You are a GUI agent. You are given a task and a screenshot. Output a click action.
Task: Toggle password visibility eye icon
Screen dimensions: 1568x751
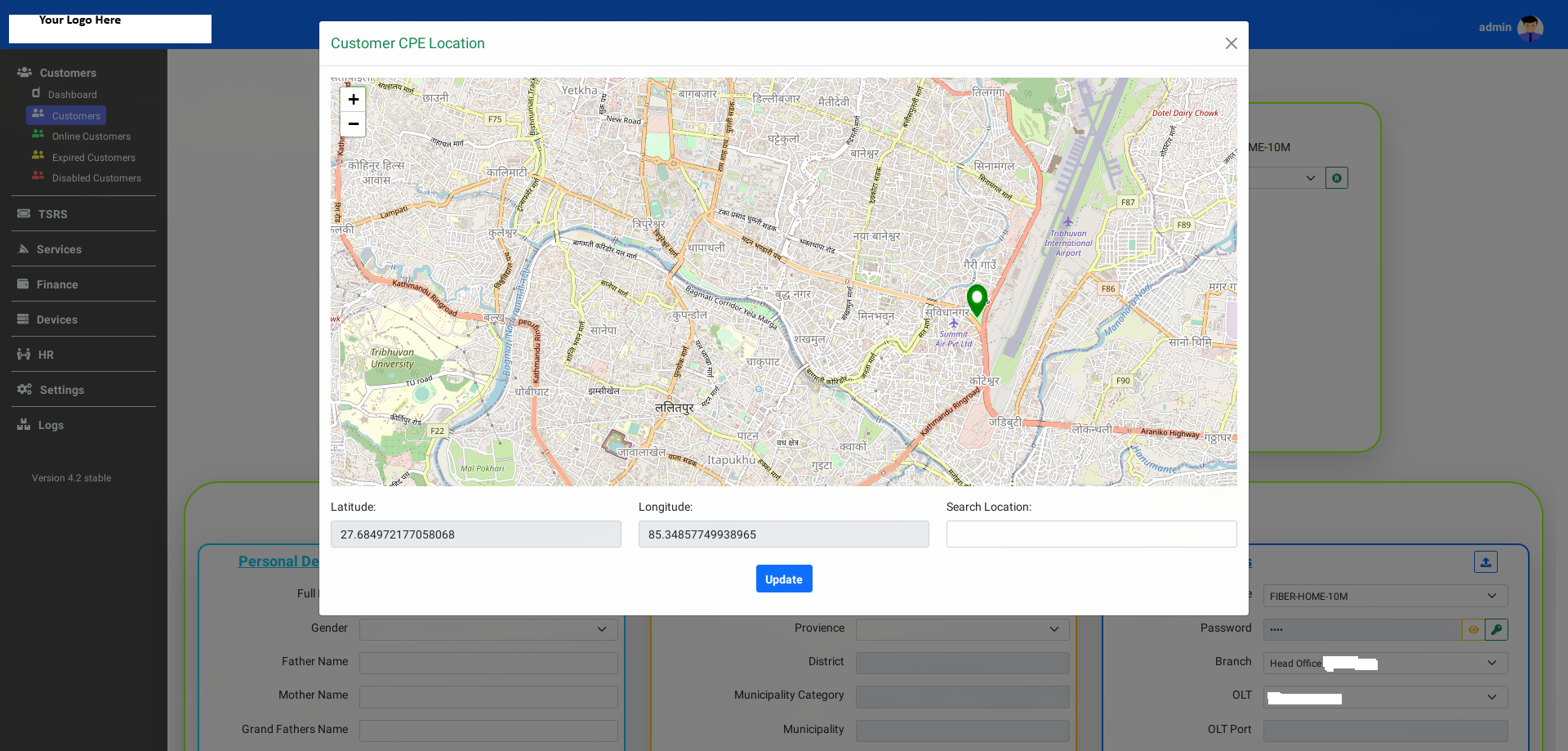[x=1473, y=629]
